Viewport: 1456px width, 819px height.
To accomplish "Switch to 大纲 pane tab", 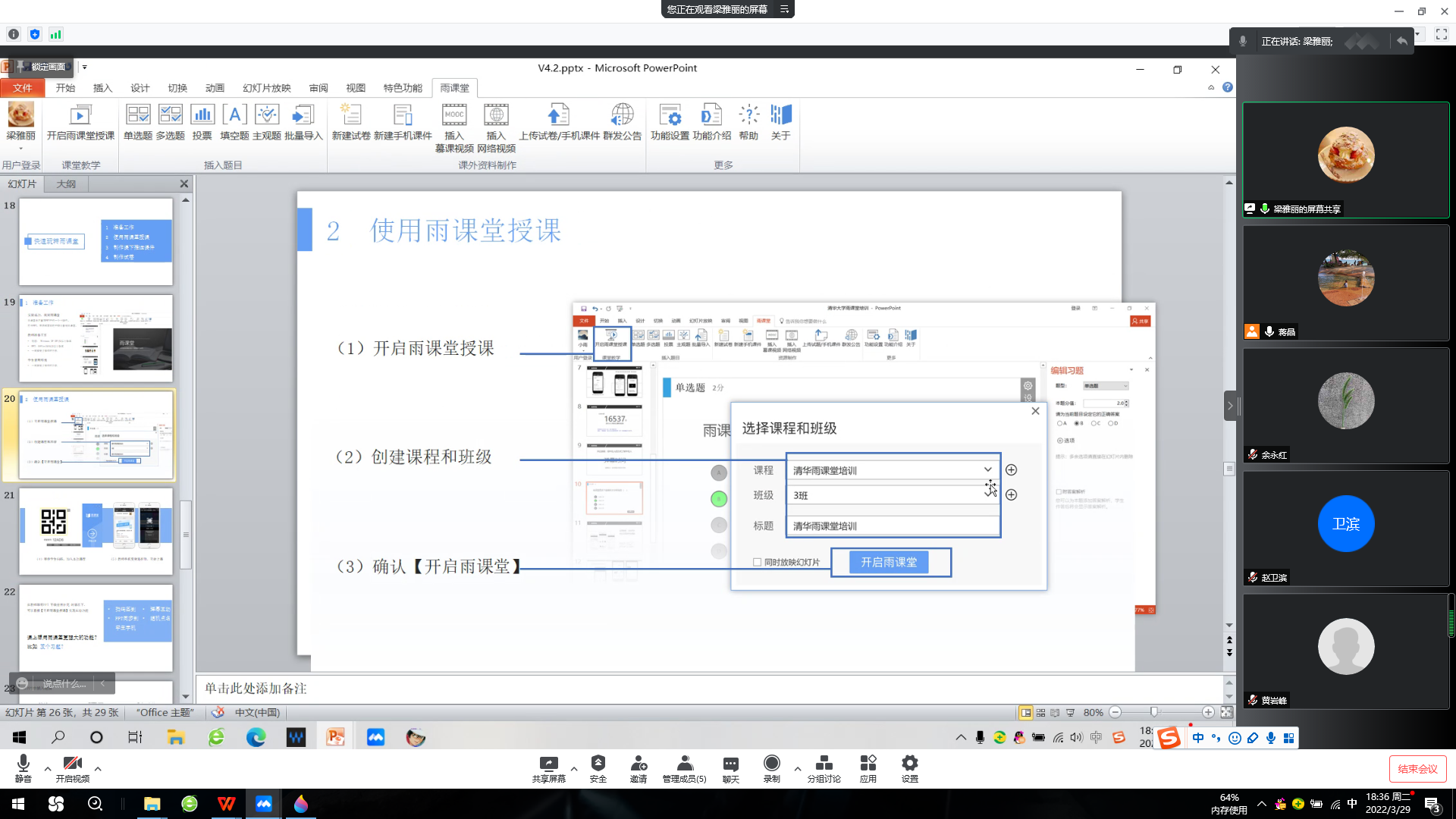I will pos(66,184).
